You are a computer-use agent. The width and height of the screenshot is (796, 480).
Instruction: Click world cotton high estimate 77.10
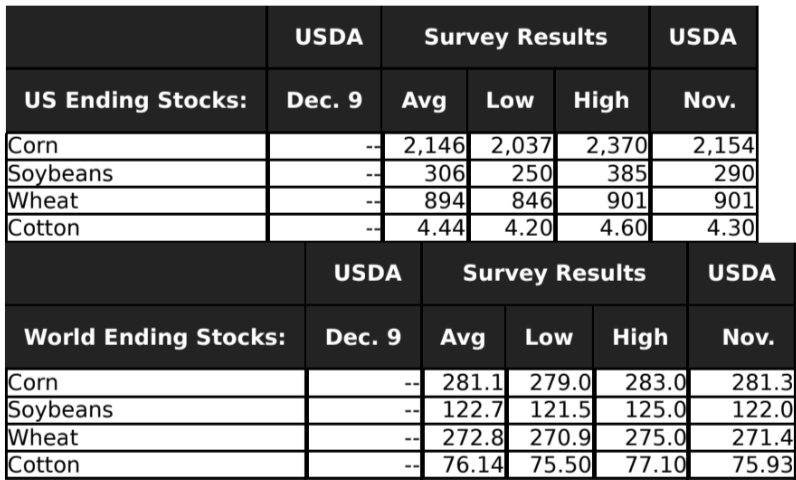[650, 465]
